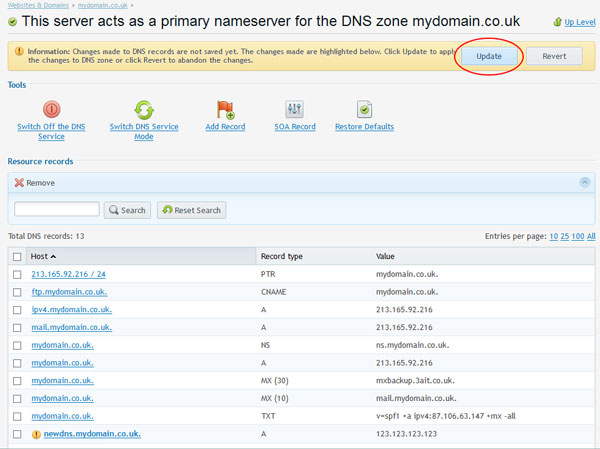Tick checkbox for newdns.mydomain.co.uk record

17,434
